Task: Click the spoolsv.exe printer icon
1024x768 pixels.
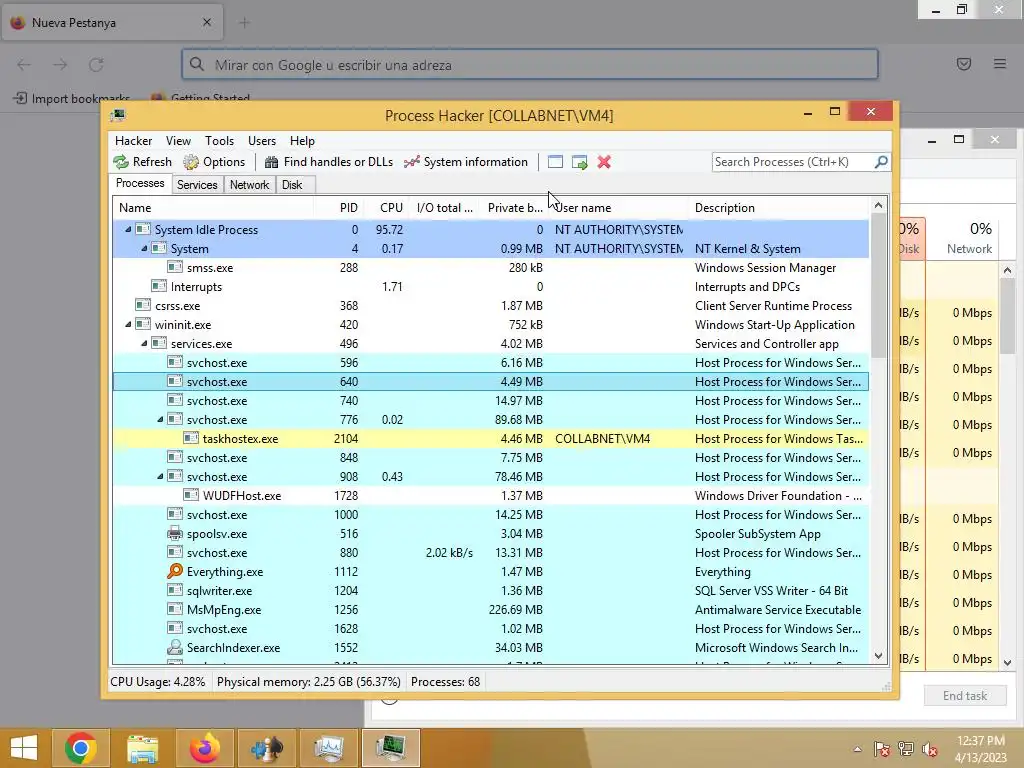Action: [174, 534]
